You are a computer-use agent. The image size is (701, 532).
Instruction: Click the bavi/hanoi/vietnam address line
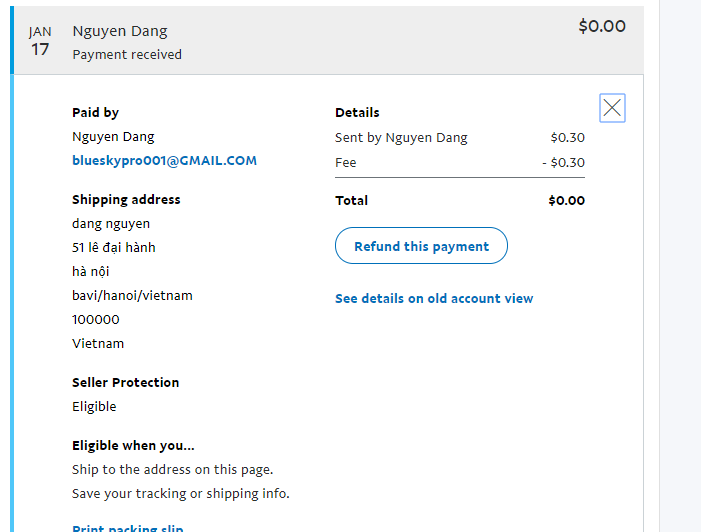(132, 295)
